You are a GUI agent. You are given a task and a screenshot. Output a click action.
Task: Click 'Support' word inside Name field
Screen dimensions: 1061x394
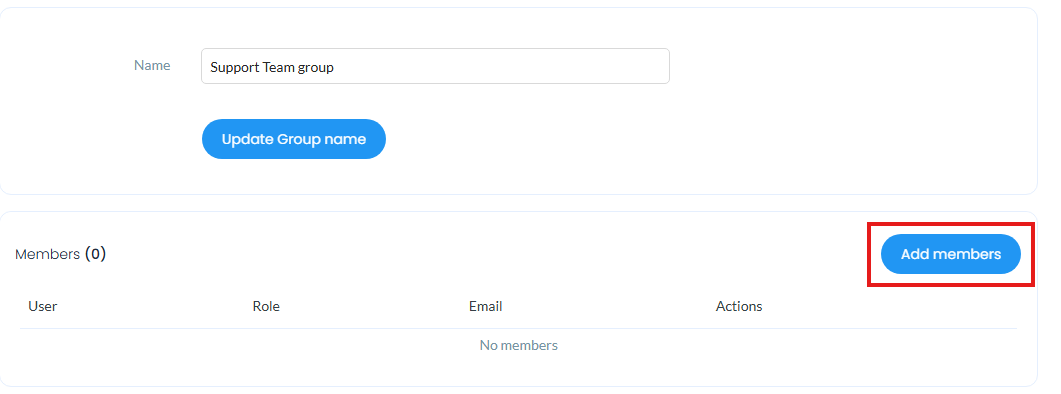click(x=230, y=68)
